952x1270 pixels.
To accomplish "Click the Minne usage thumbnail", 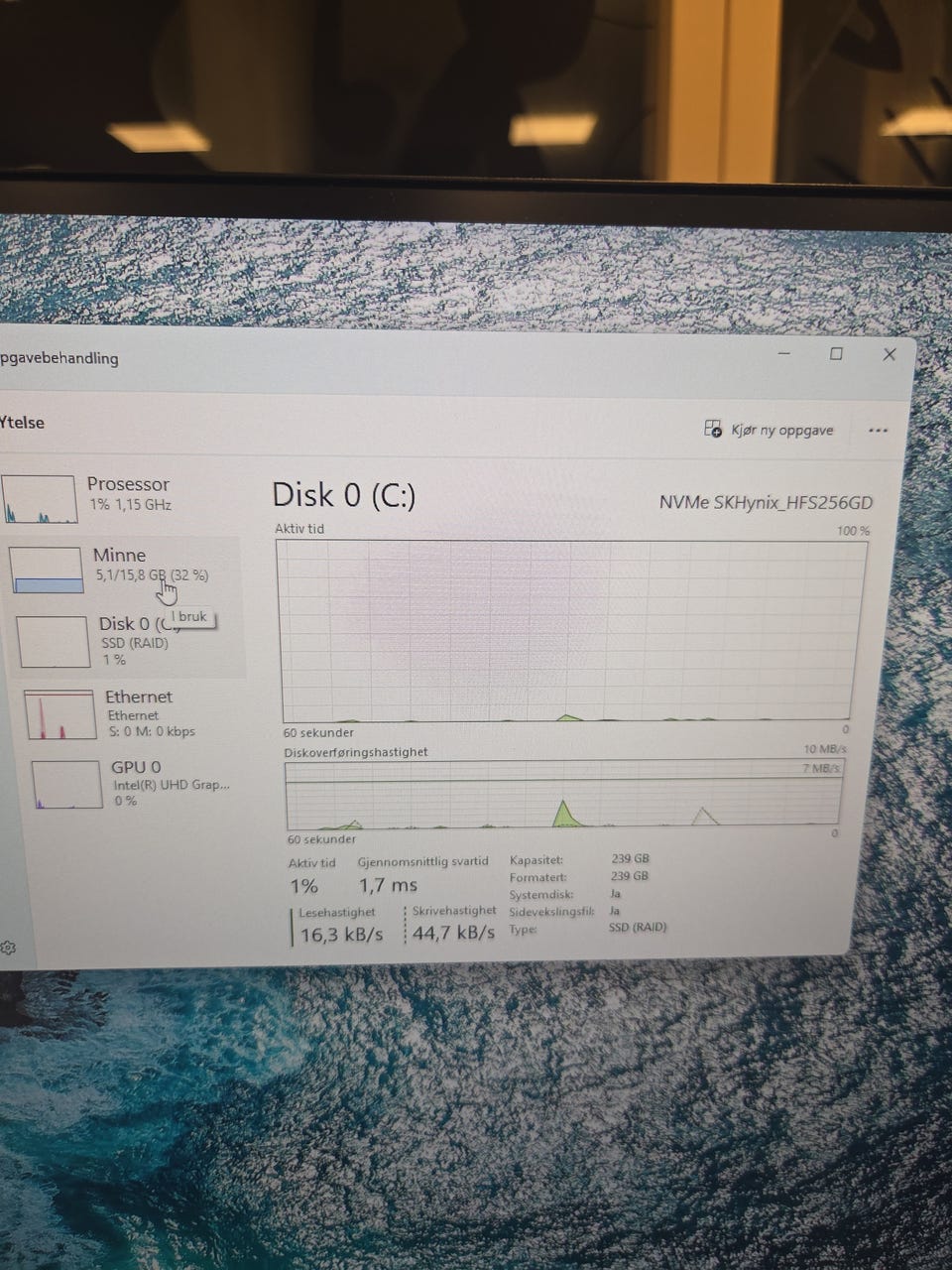I will (x=46, y=570).
